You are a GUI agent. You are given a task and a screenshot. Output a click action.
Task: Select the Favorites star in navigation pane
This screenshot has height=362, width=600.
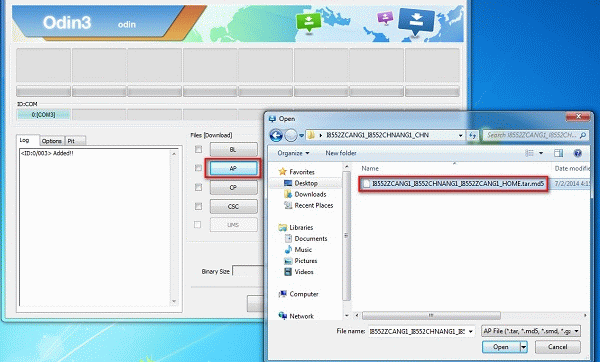pos(282,172)
